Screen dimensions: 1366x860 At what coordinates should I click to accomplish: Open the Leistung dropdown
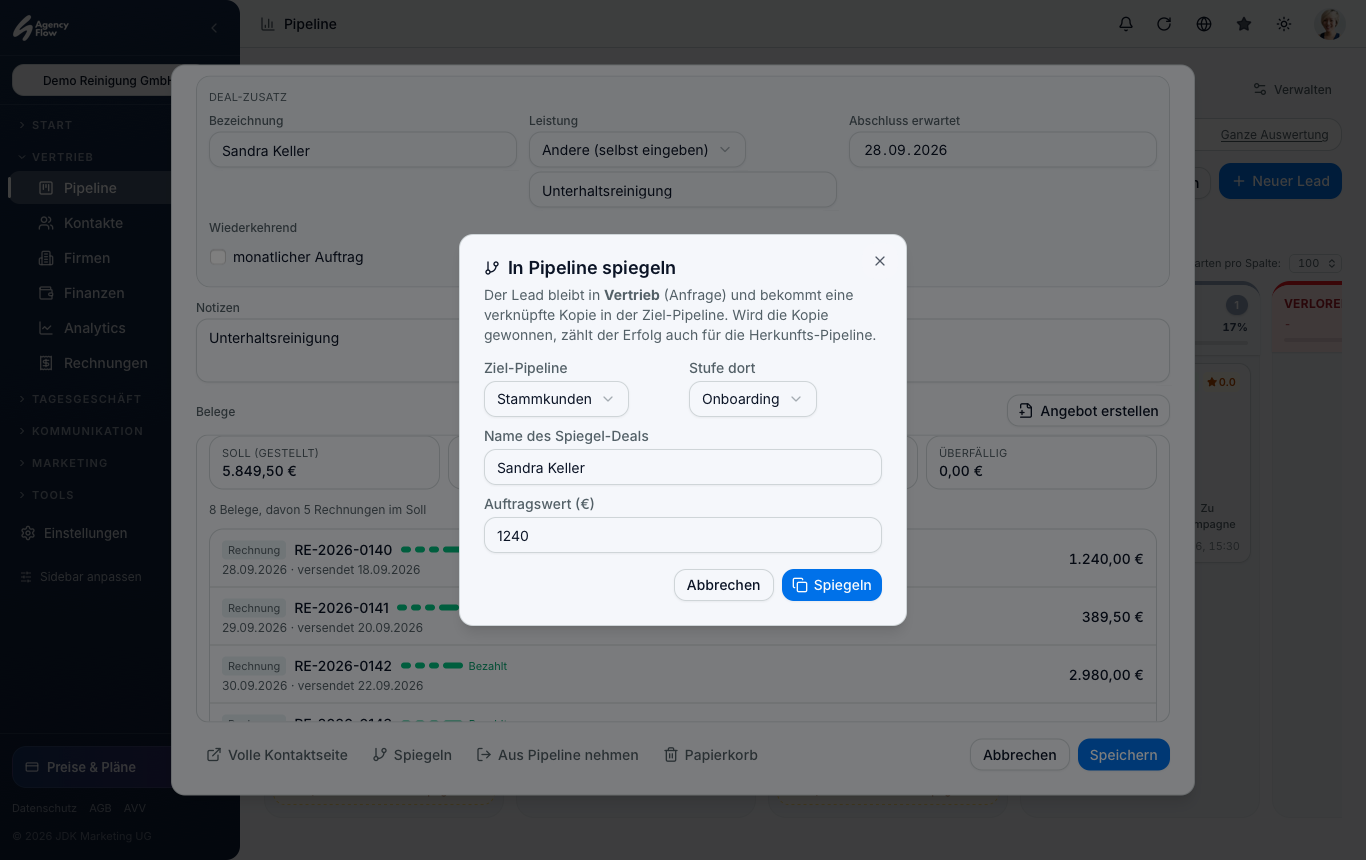click(x=637, y=150)
